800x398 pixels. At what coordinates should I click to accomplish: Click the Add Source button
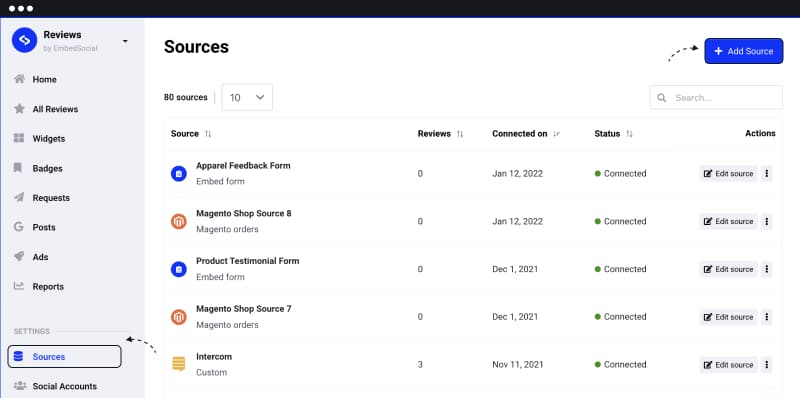pos(743,51)
